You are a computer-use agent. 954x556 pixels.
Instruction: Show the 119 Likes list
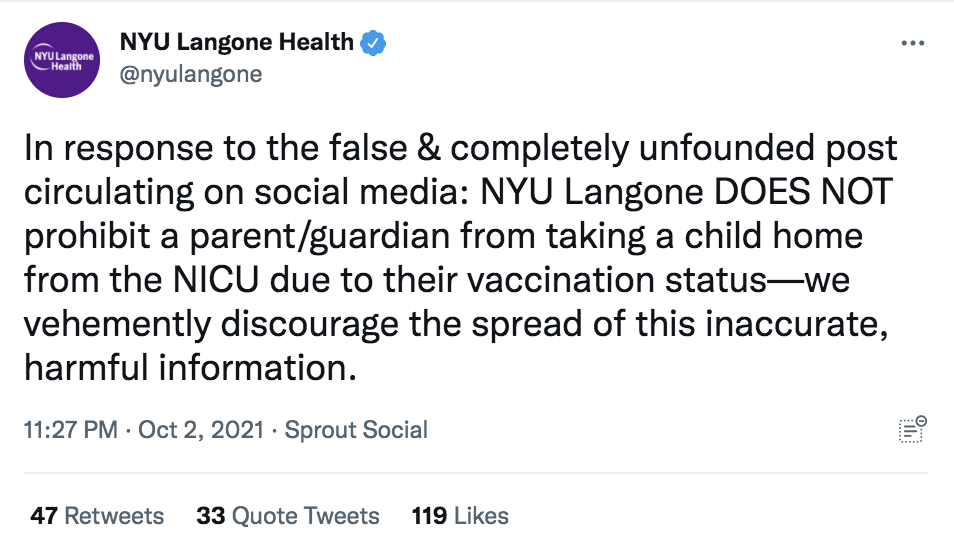tap(460, 516)
